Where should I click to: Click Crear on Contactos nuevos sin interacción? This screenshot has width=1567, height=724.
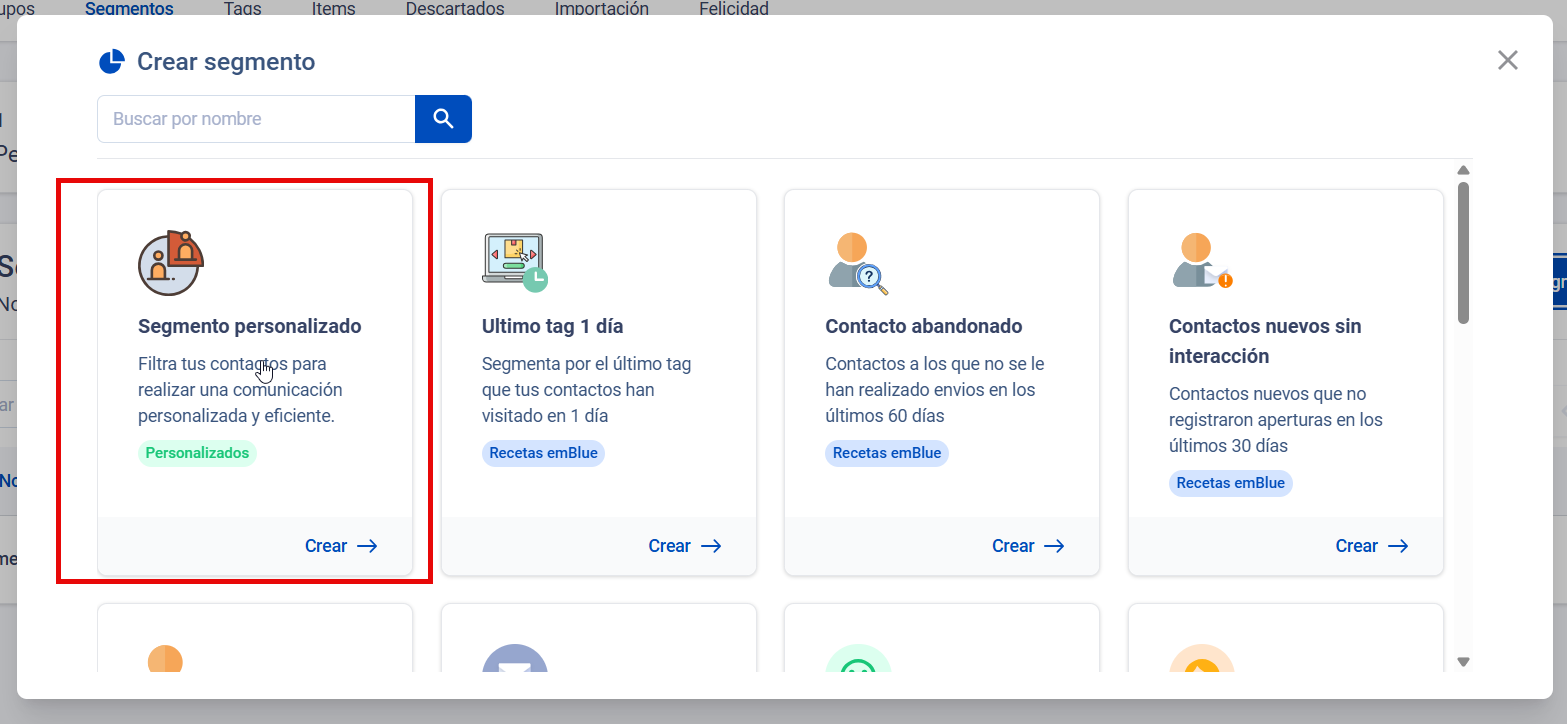pos(1371,546)
